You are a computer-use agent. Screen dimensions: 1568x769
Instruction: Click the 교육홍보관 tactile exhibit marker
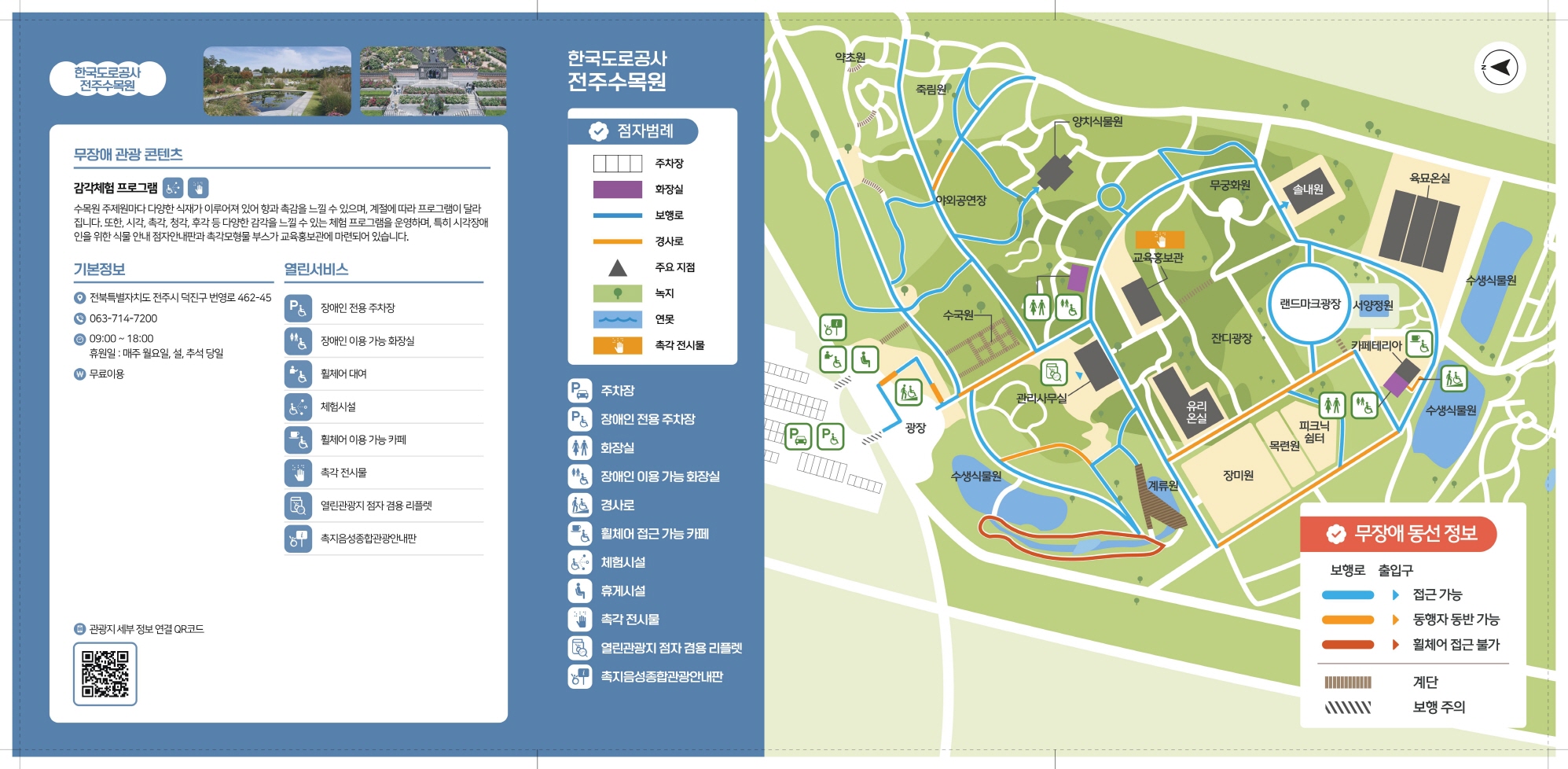pyautogui.click(x=1159, y=239)
